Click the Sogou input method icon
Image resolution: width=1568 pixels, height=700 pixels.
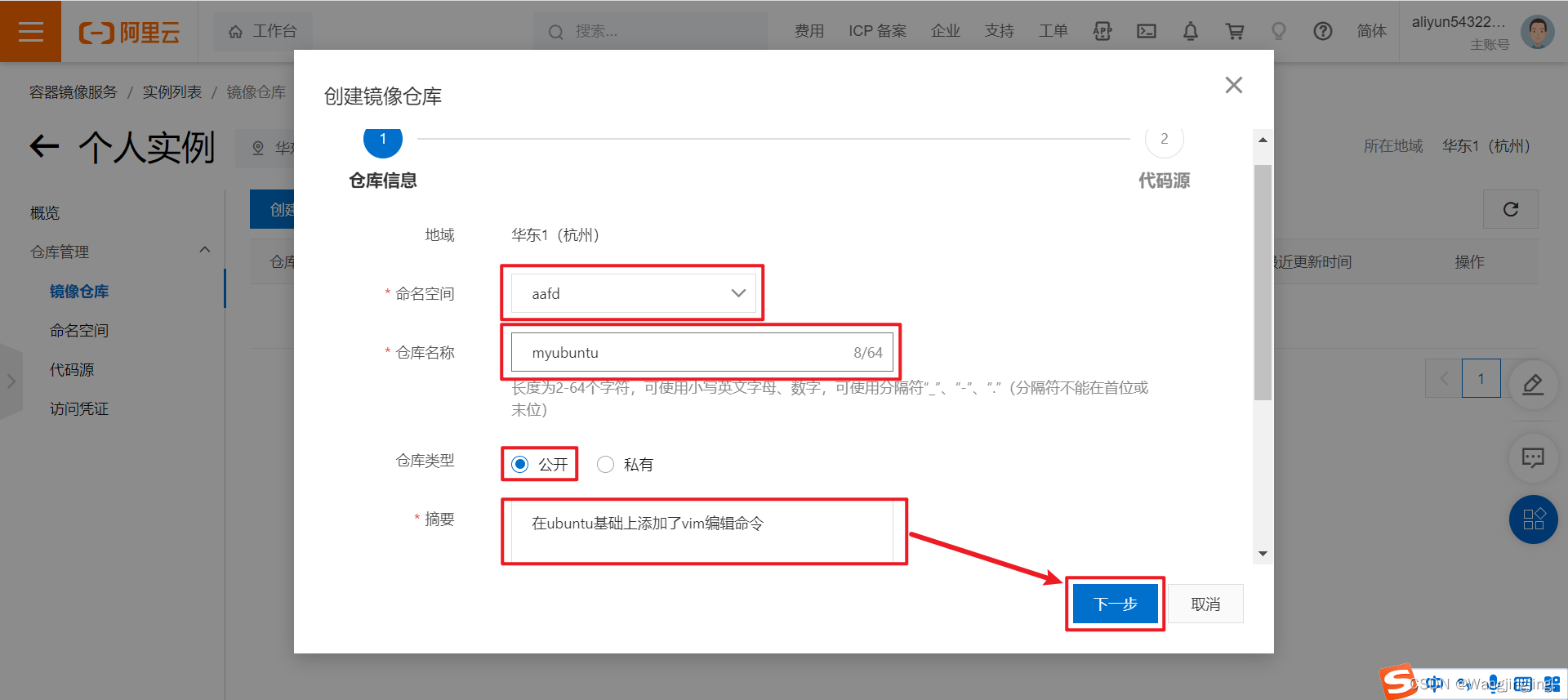1398,682
